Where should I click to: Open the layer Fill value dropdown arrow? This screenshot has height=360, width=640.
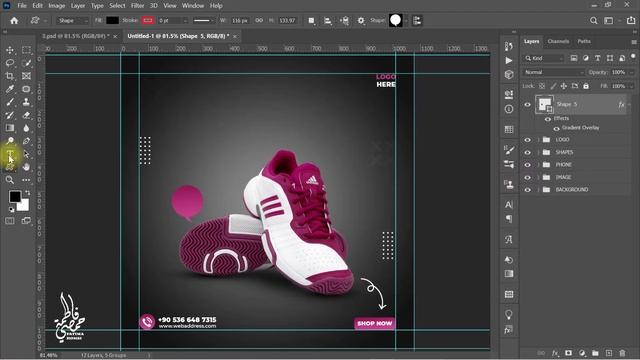tap(631, 86)
